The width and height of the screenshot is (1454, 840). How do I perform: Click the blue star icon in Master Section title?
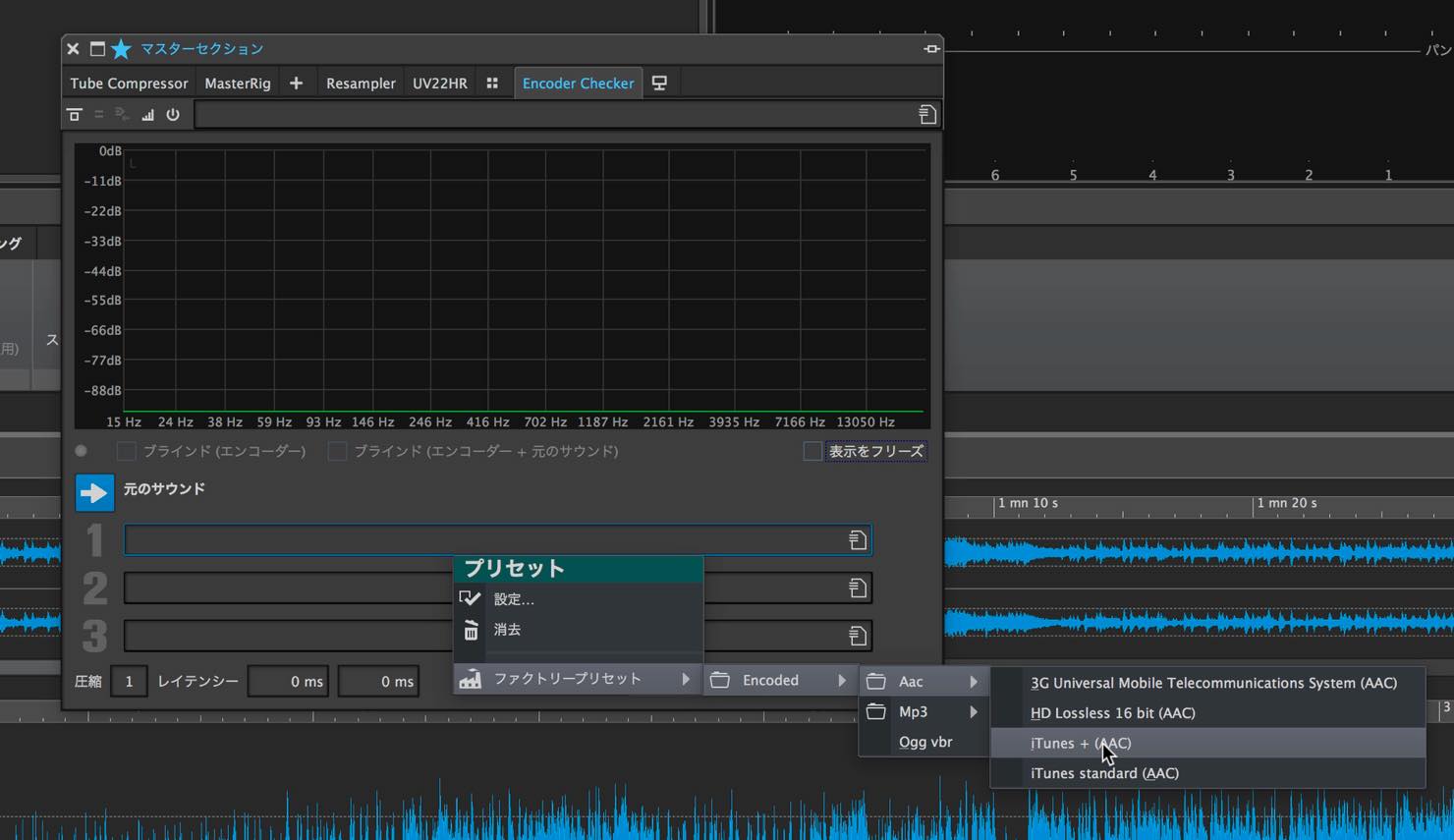click(x=121, y=48)
